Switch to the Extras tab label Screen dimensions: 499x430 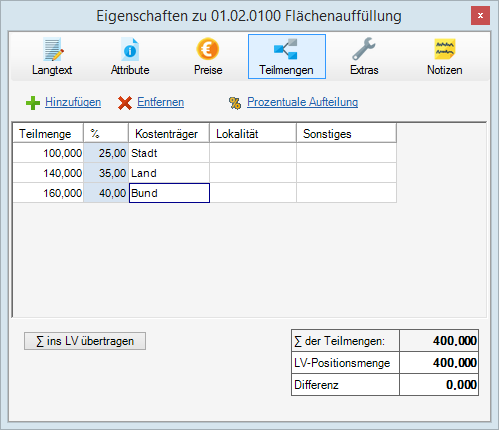pos(364,70)
